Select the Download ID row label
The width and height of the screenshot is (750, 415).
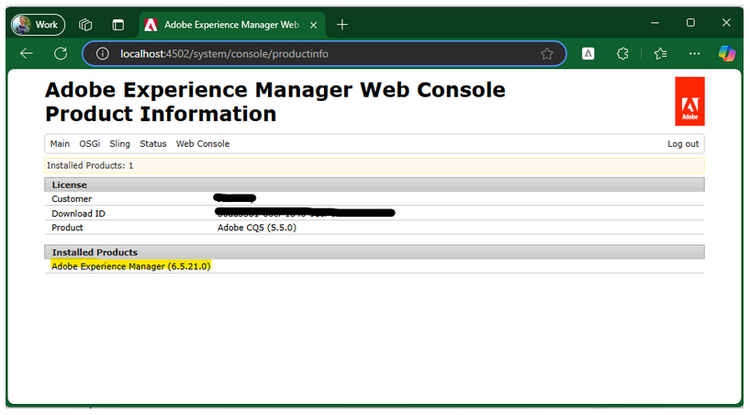(x=78, y=214)
